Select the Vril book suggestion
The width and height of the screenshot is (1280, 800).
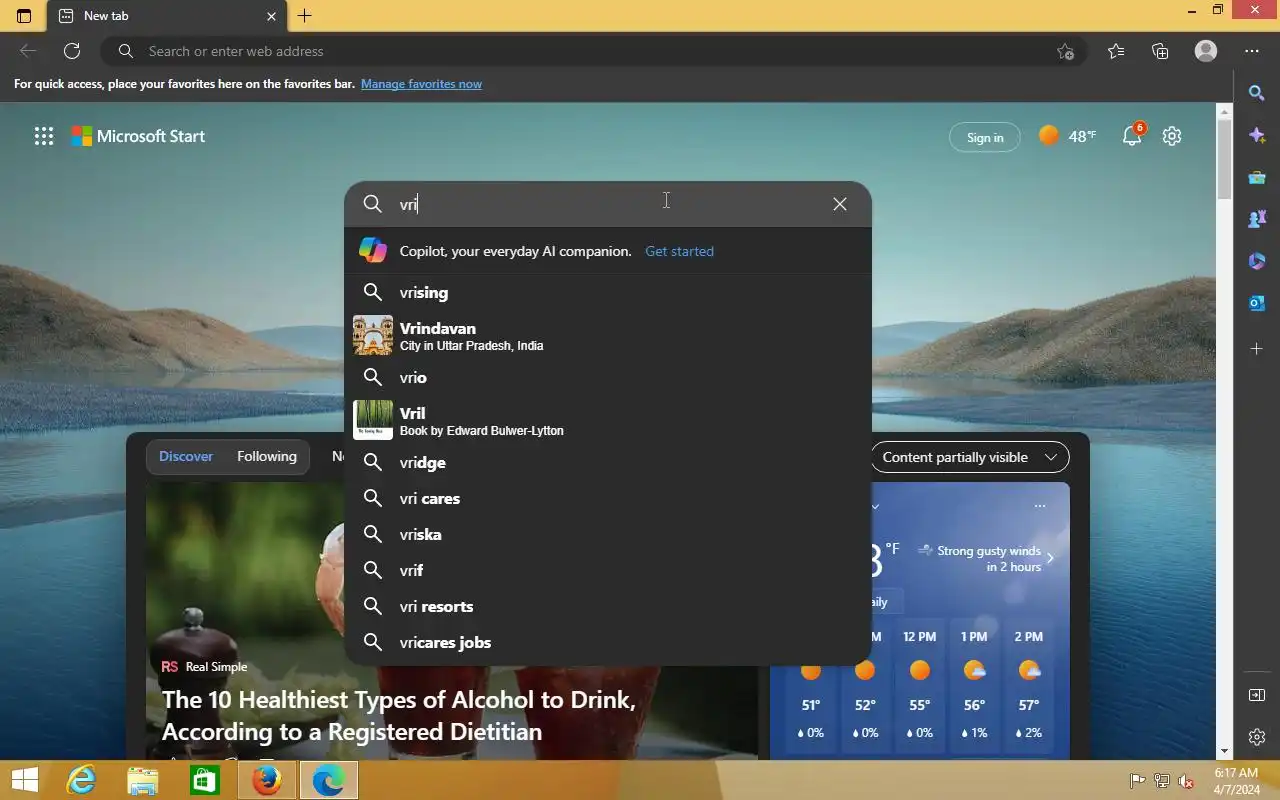coord(608,420)
